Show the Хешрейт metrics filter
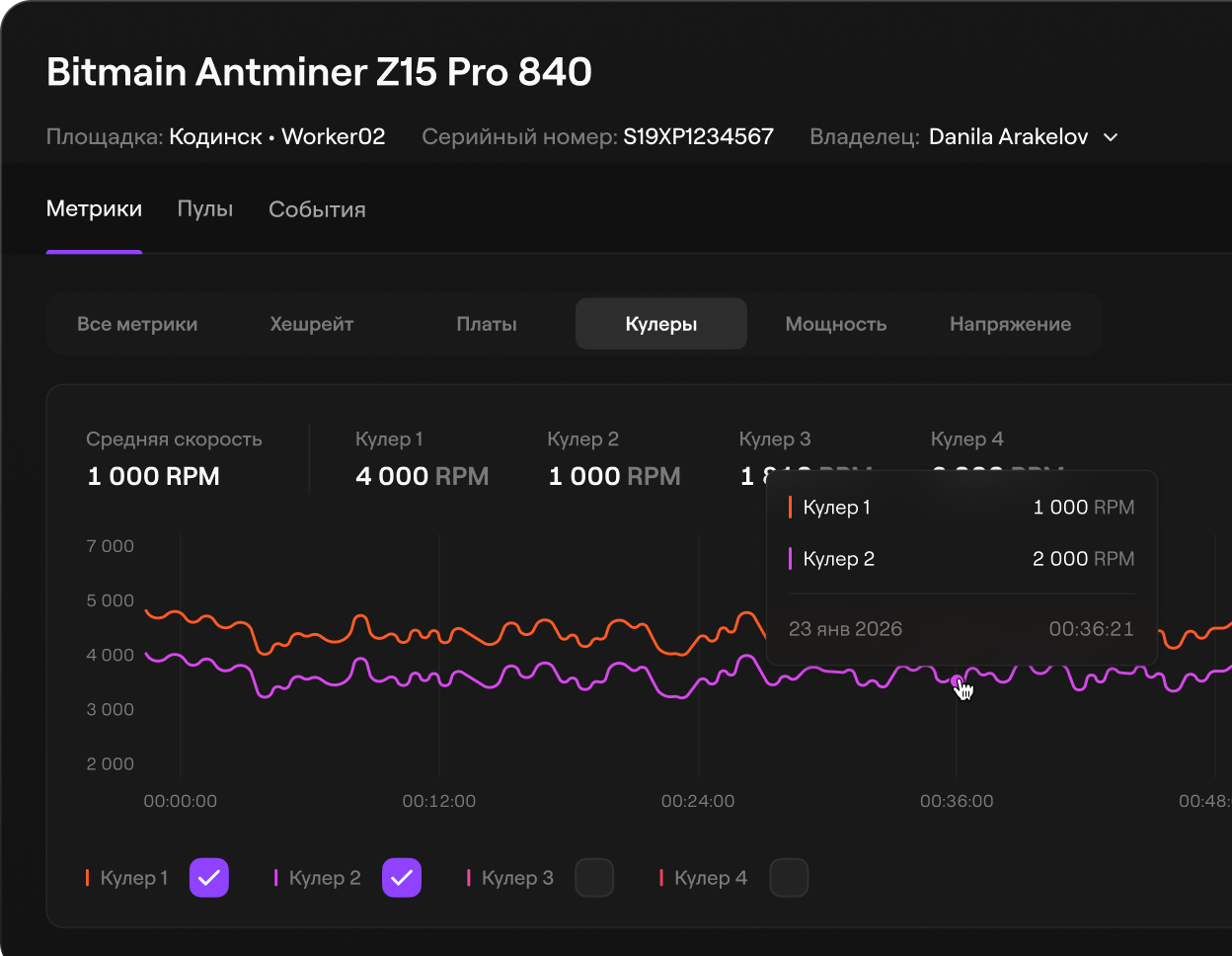This screenshot has height=956, width=1232. (312, 324)
